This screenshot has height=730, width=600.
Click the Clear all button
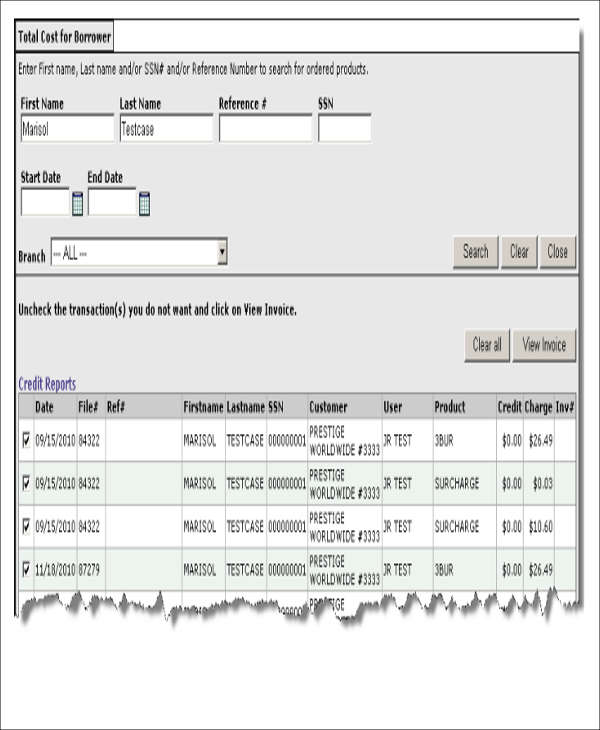coord(487,345)
